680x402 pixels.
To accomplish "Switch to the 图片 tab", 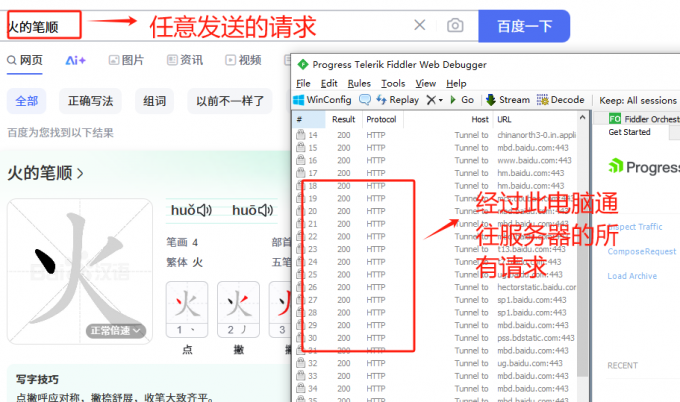I will [126, 60].
